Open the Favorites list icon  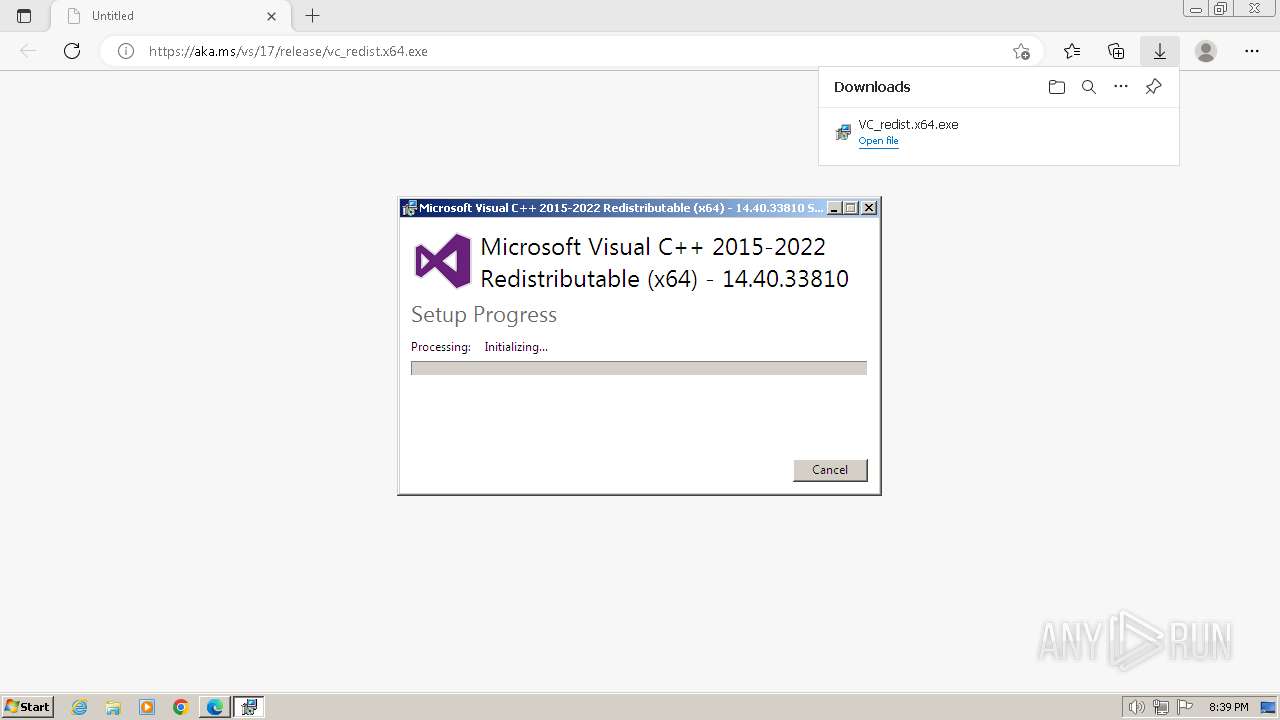pos(1072,51)
